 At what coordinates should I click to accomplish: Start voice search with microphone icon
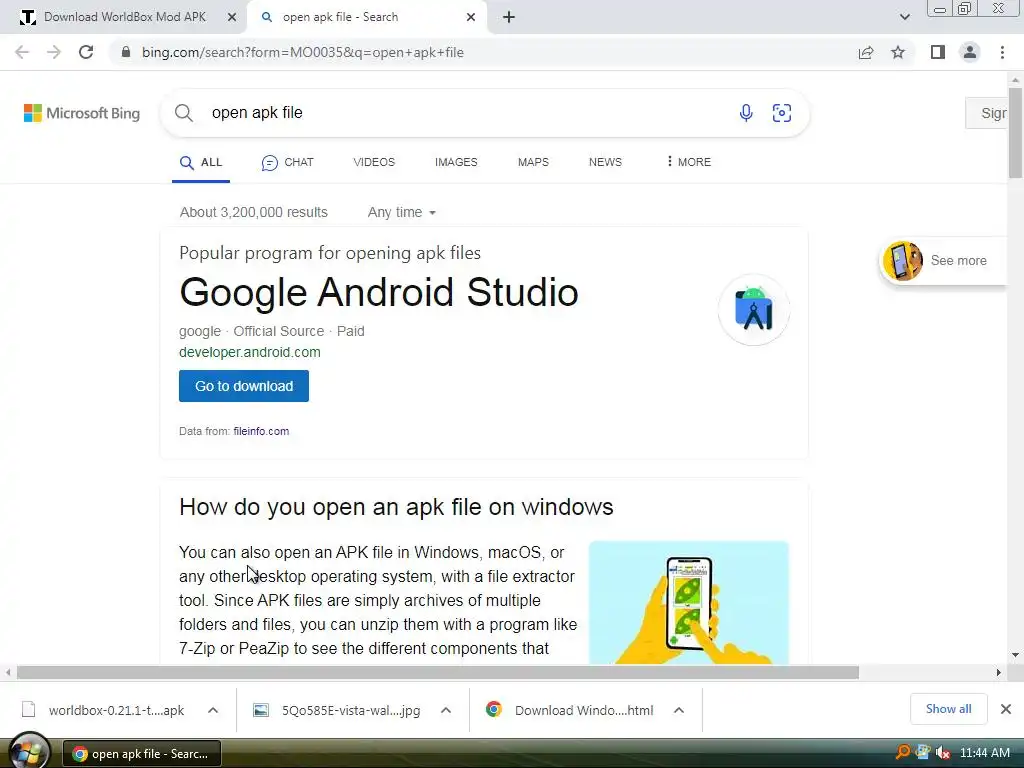point(746,113)
